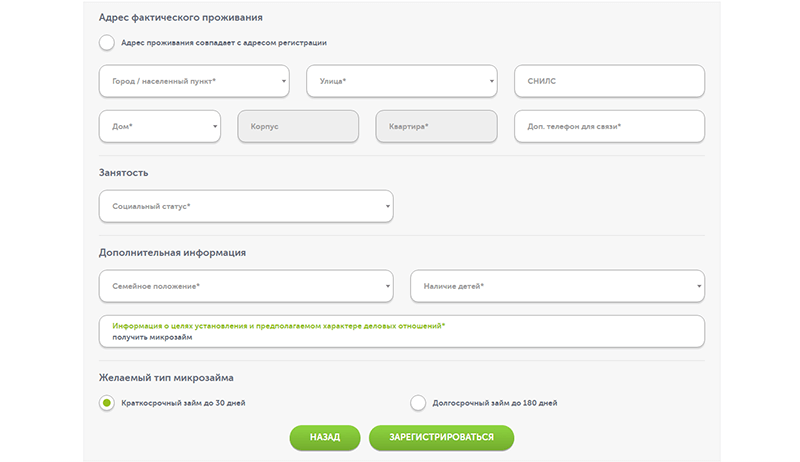Screen dimensions: 800x462
Task: Tick 'Адрес проживания совпадает с адресом регистрации' checkbox
Action: 107,42
